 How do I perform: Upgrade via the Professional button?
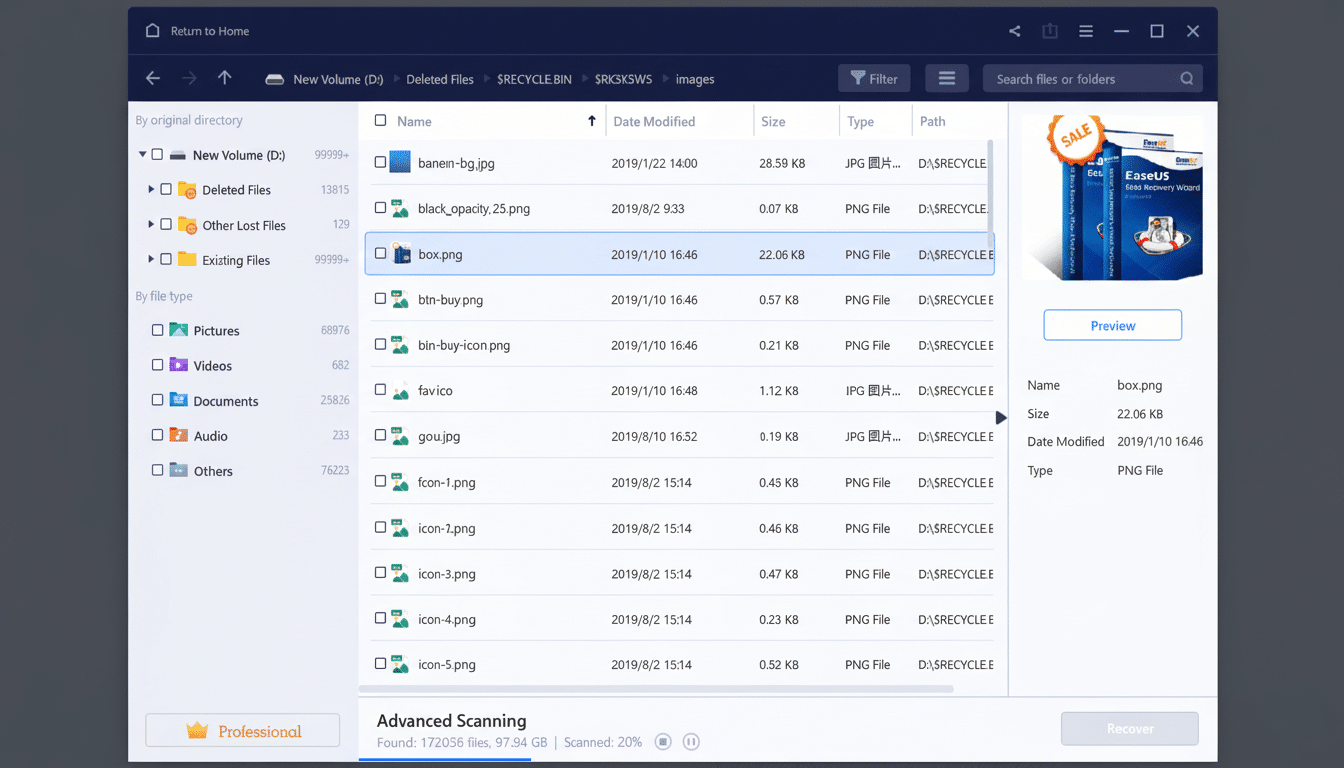[x=242, y=730]
